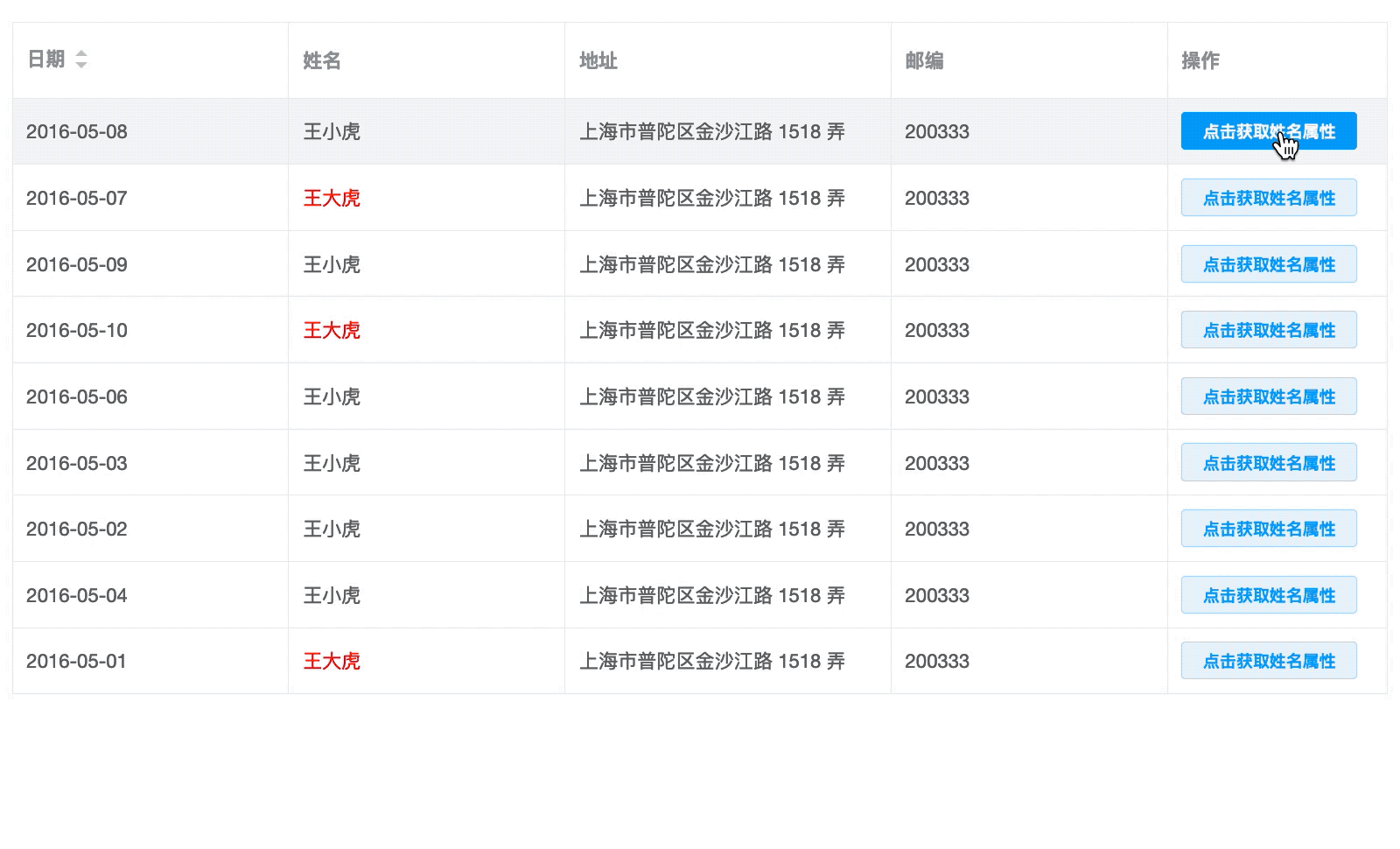1400x849 pixels.
Task: Click 点击获取姓名属性 button for 2016-05-01 row
Action: tap(1269, 661)
